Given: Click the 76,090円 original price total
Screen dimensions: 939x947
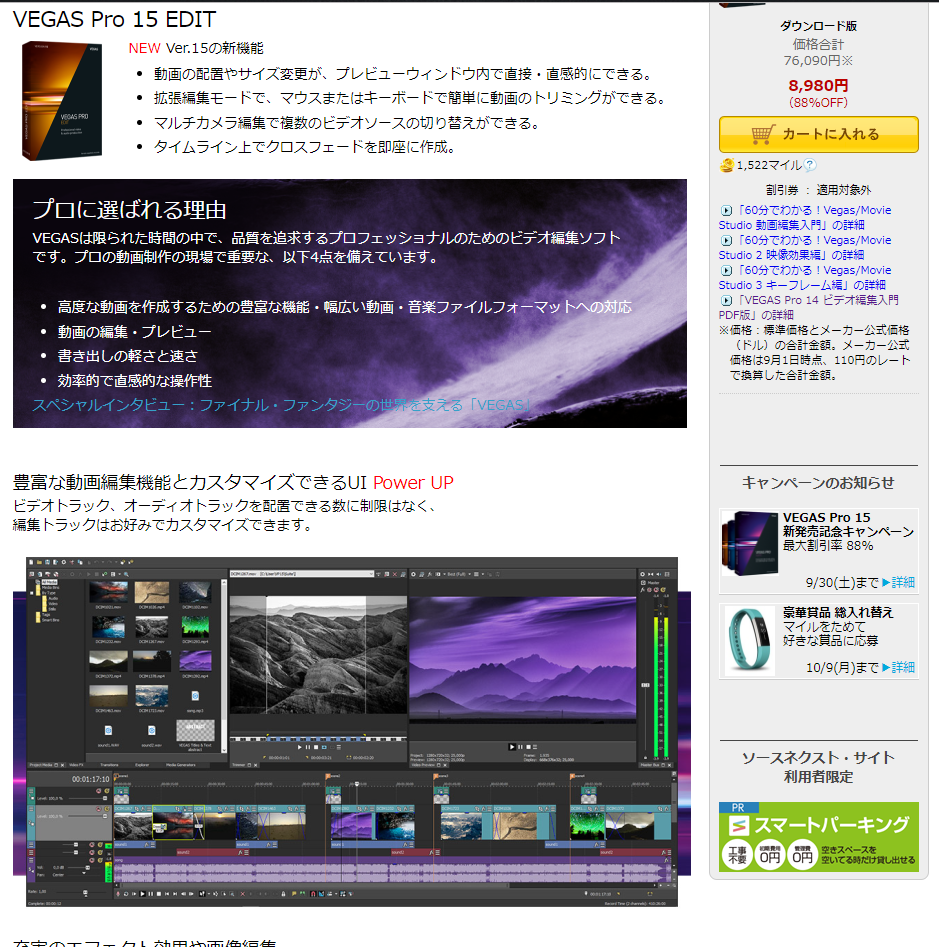Looking at the screenshot, I should click(818, 61).
